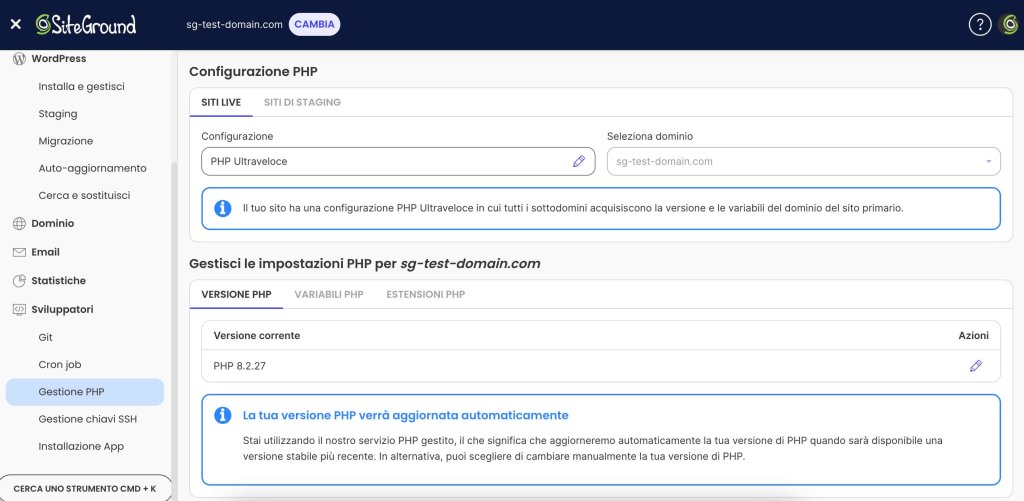Click the Email envelope icon
Screen dimensions: 1024x501
click(20, 252)
